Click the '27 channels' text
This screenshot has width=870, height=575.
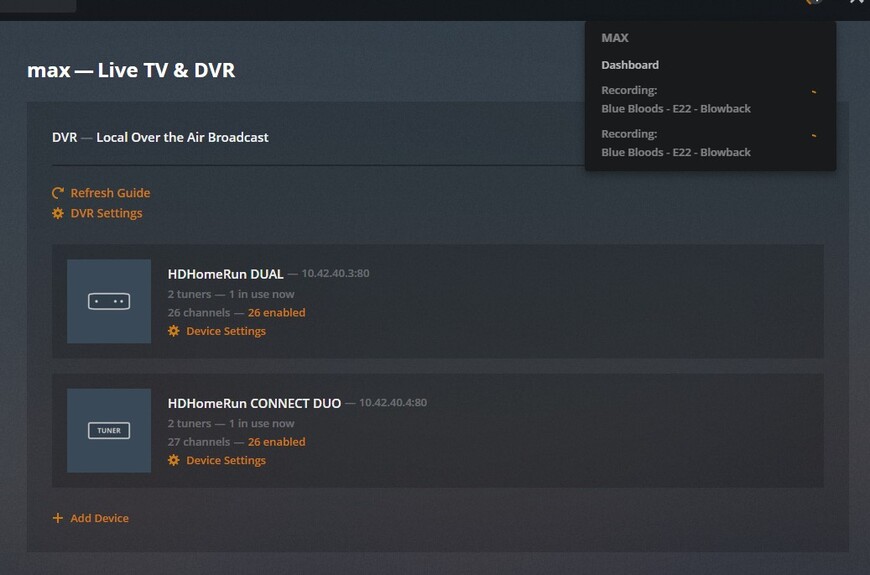199,442
